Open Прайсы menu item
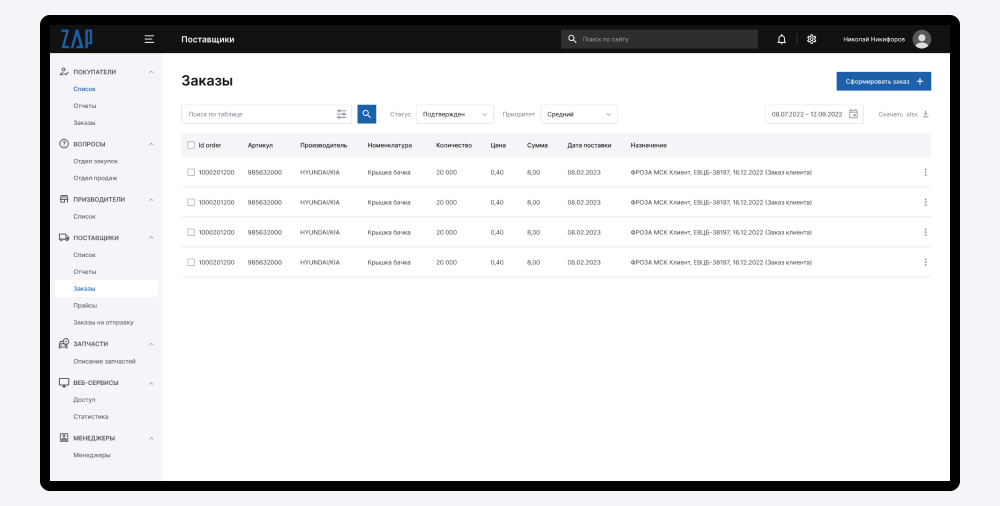1000x506 pixels. coord(85,306)
